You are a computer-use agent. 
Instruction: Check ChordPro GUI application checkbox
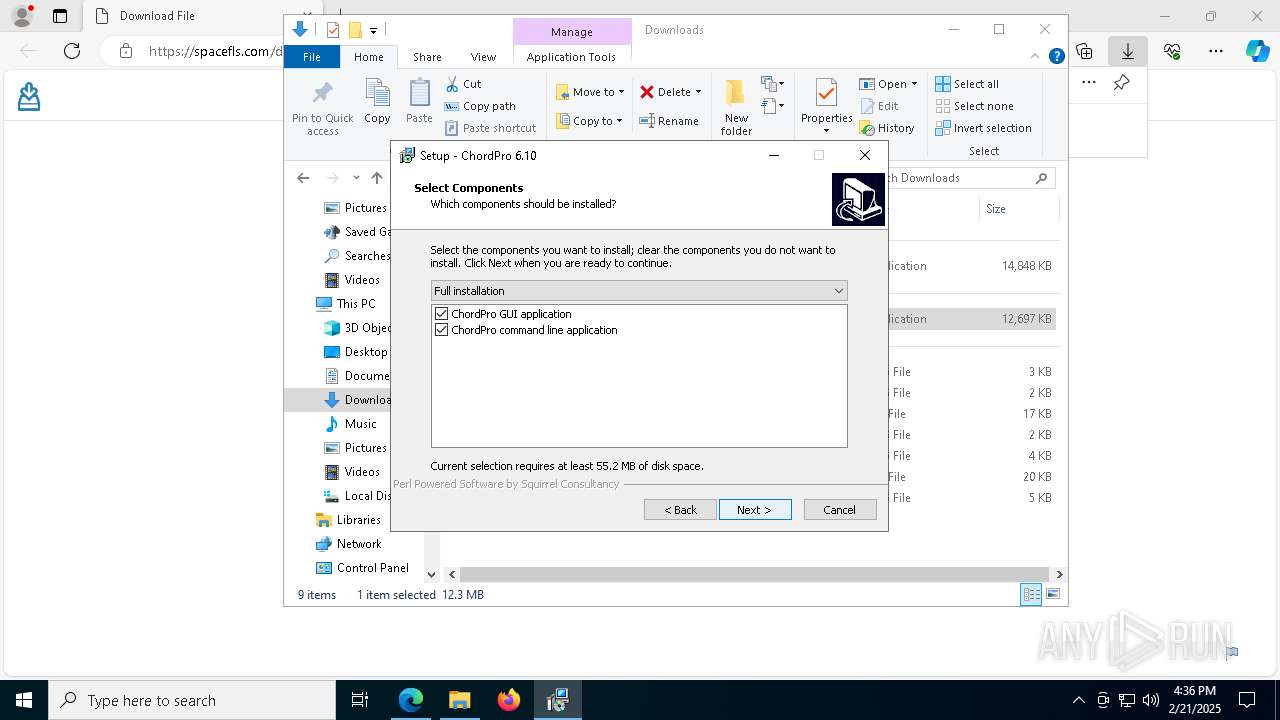(x=441, y=314)
